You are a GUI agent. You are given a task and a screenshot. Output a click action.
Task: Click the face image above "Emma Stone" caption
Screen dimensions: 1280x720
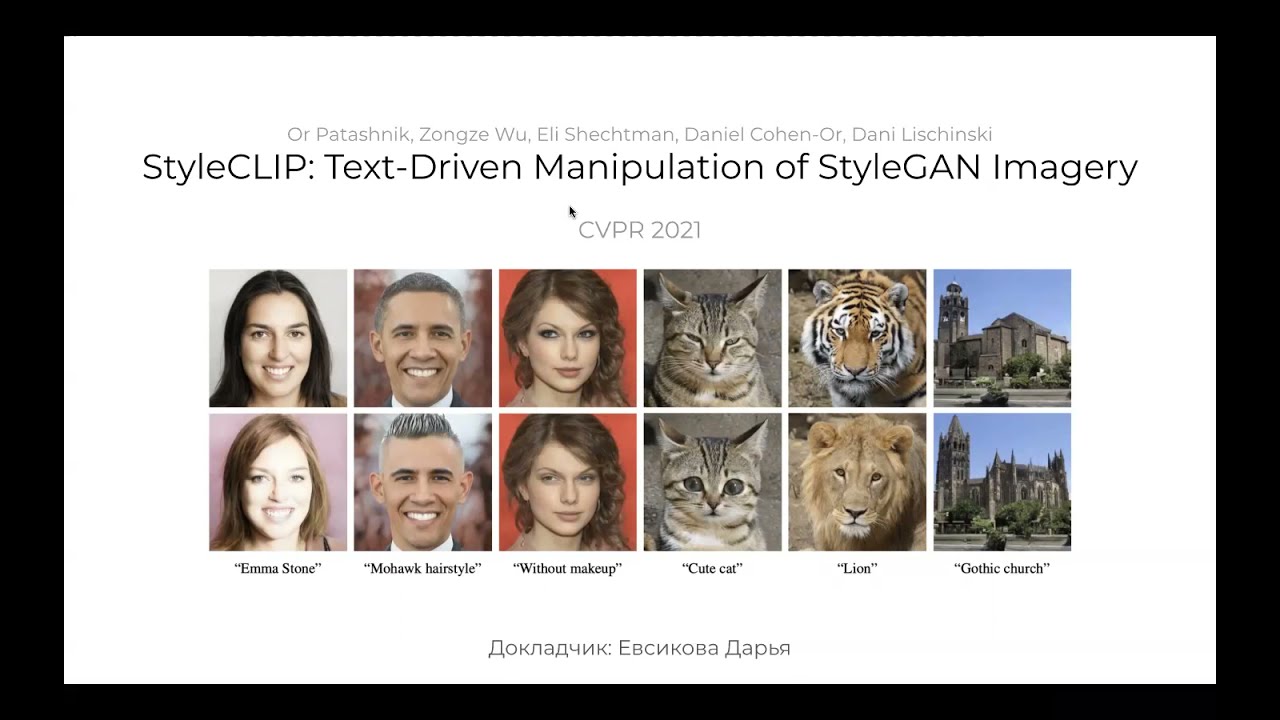pyautogui.click(x=278, y=482)
